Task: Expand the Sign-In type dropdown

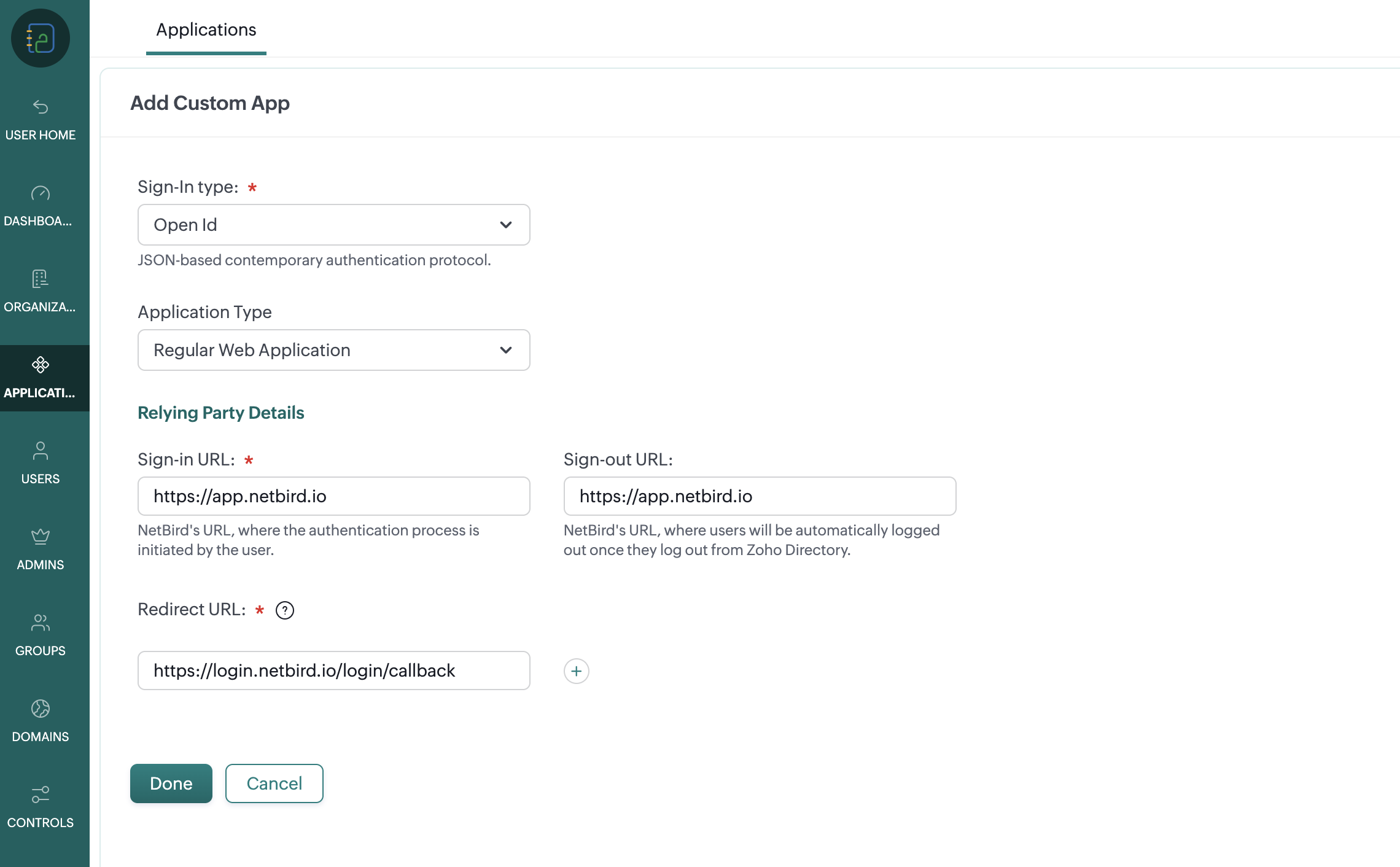Action: 334,225
